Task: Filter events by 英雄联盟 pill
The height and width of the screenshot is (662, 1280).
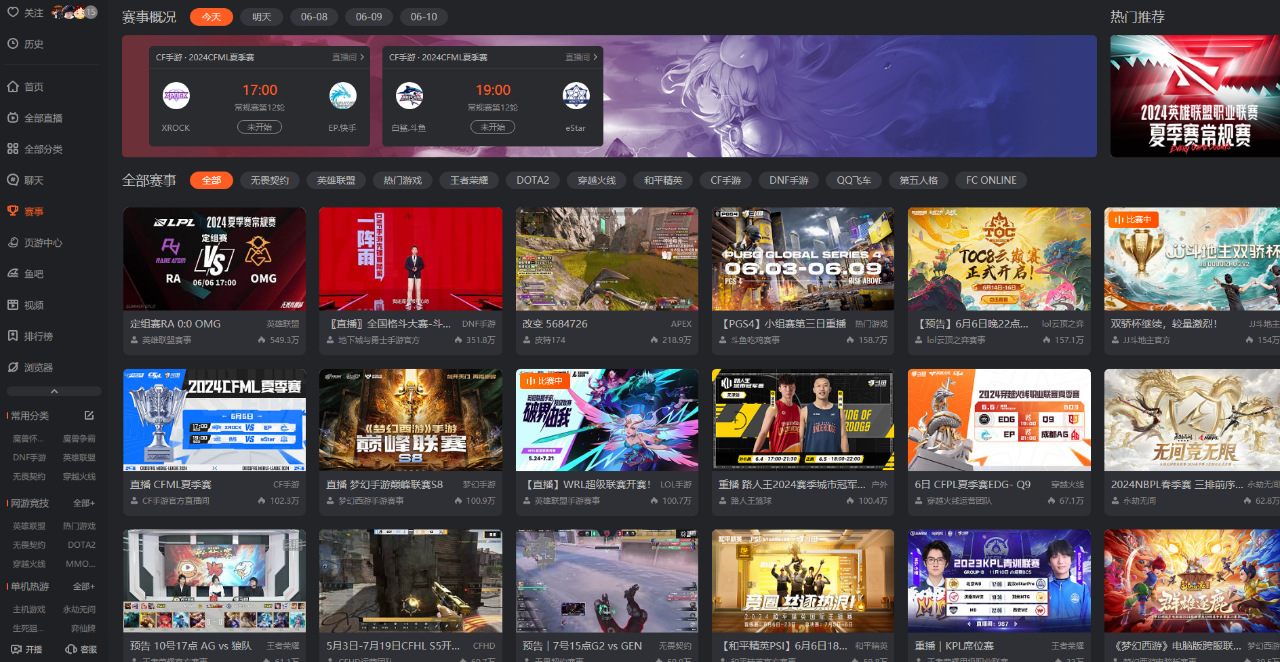Action: click(x=336, y=180)
